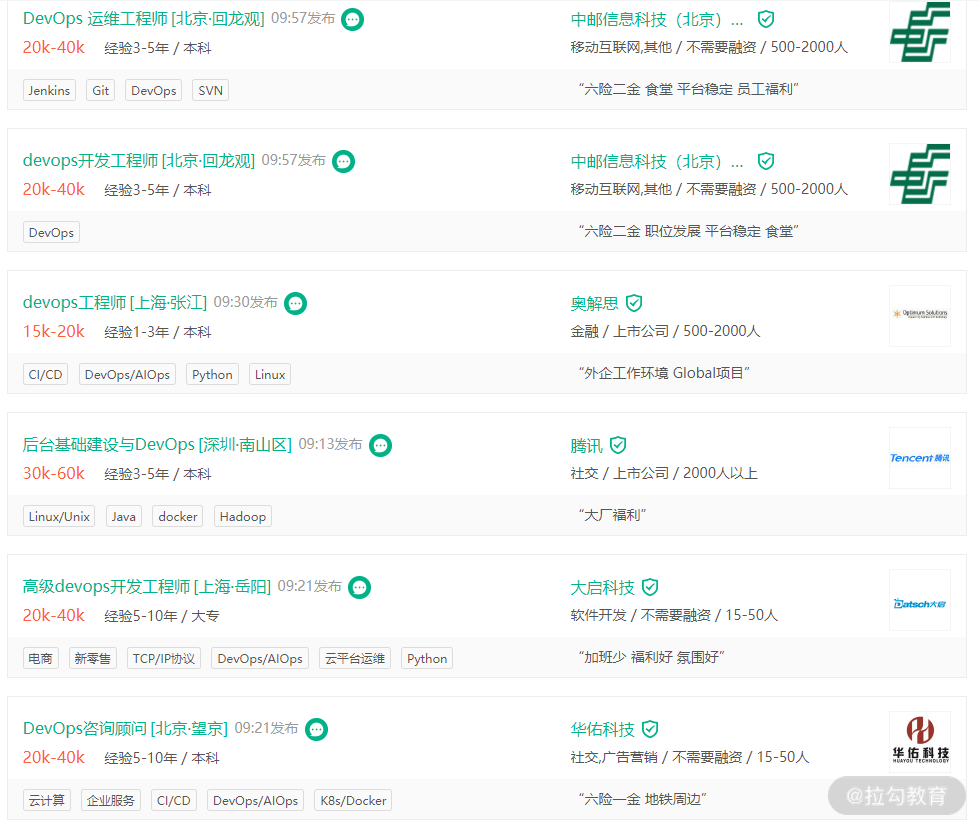
Task: Open China Post logo in DevOps 运维工程师 listing
Action: (x=920, y=32)
